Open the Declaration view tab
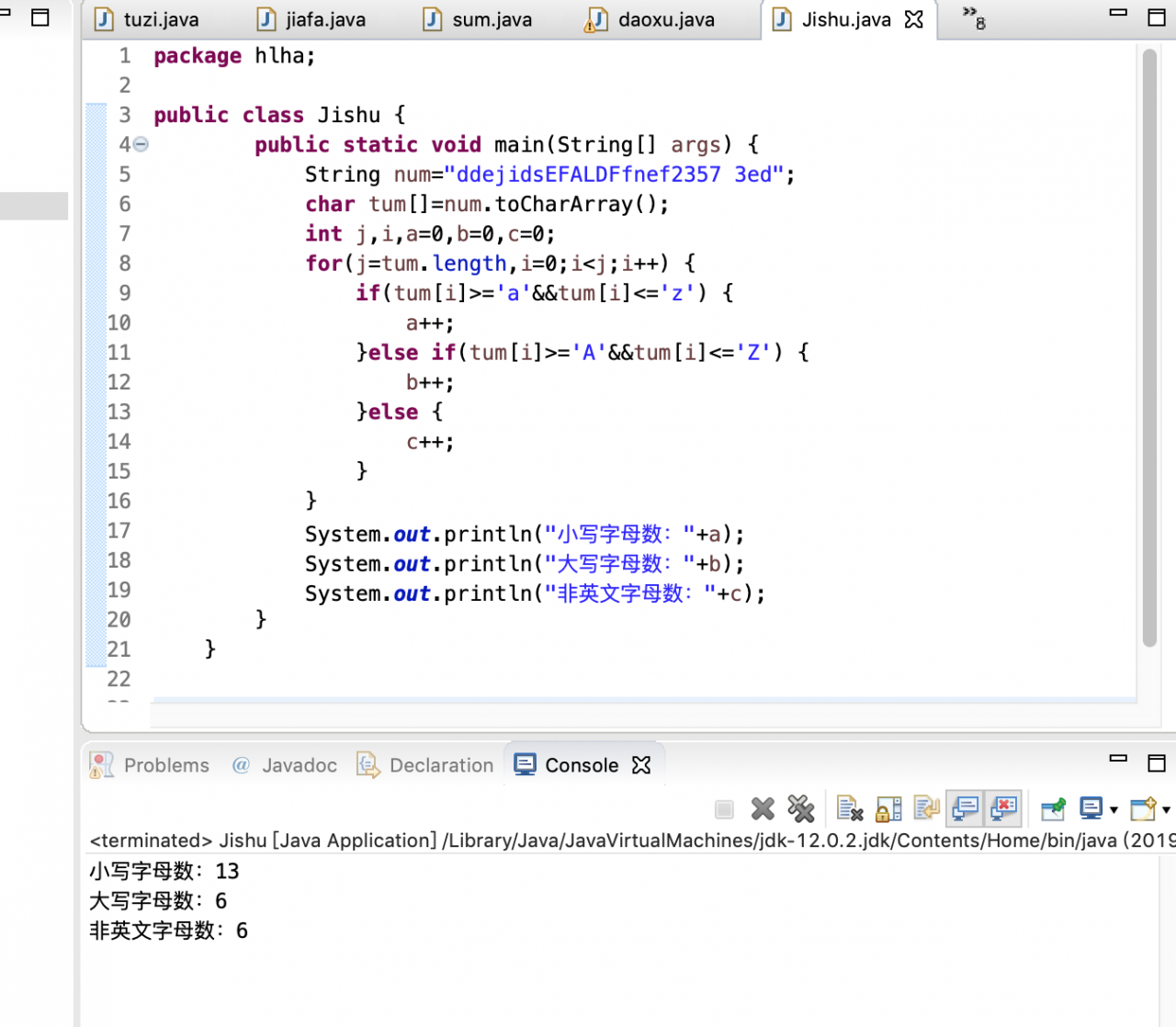Viewport: 1176px width, 1027px height. [x=426, y=765]
